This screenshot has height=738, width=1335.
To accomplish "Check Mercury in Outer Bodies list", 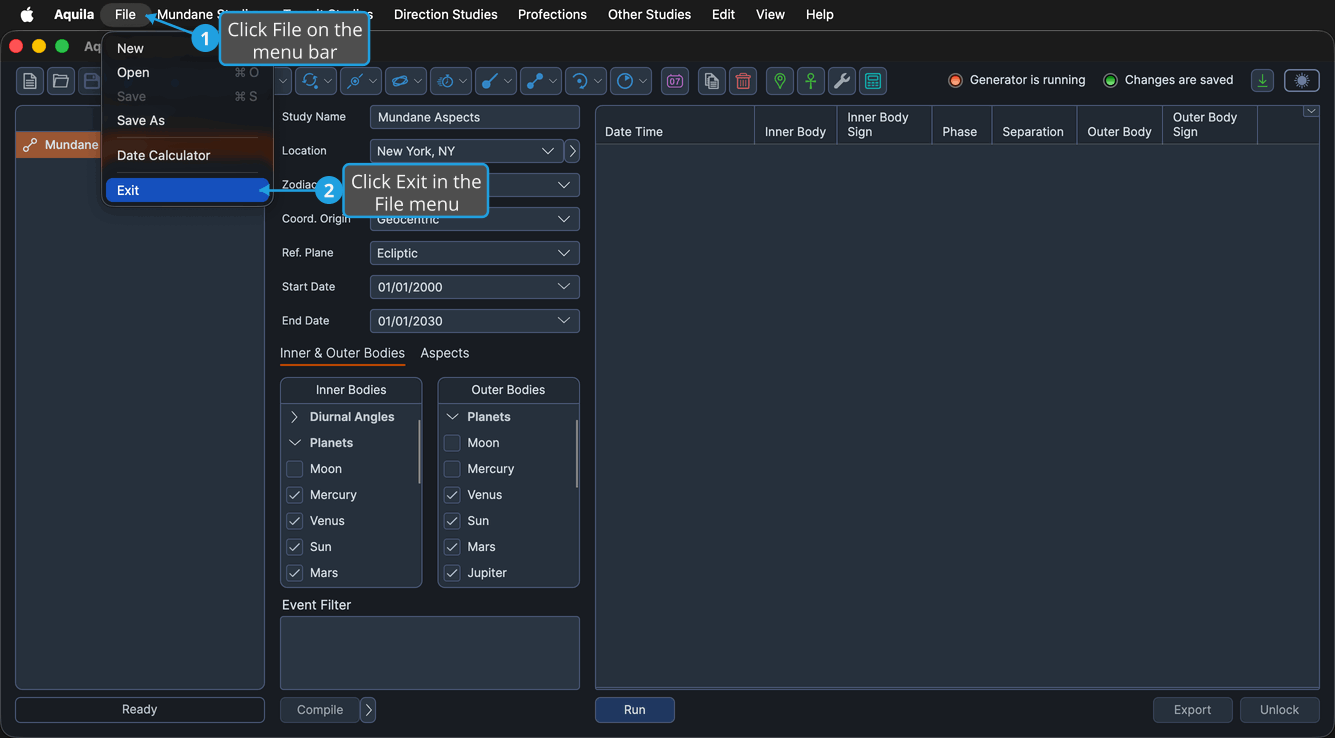I will click(452, 469).
